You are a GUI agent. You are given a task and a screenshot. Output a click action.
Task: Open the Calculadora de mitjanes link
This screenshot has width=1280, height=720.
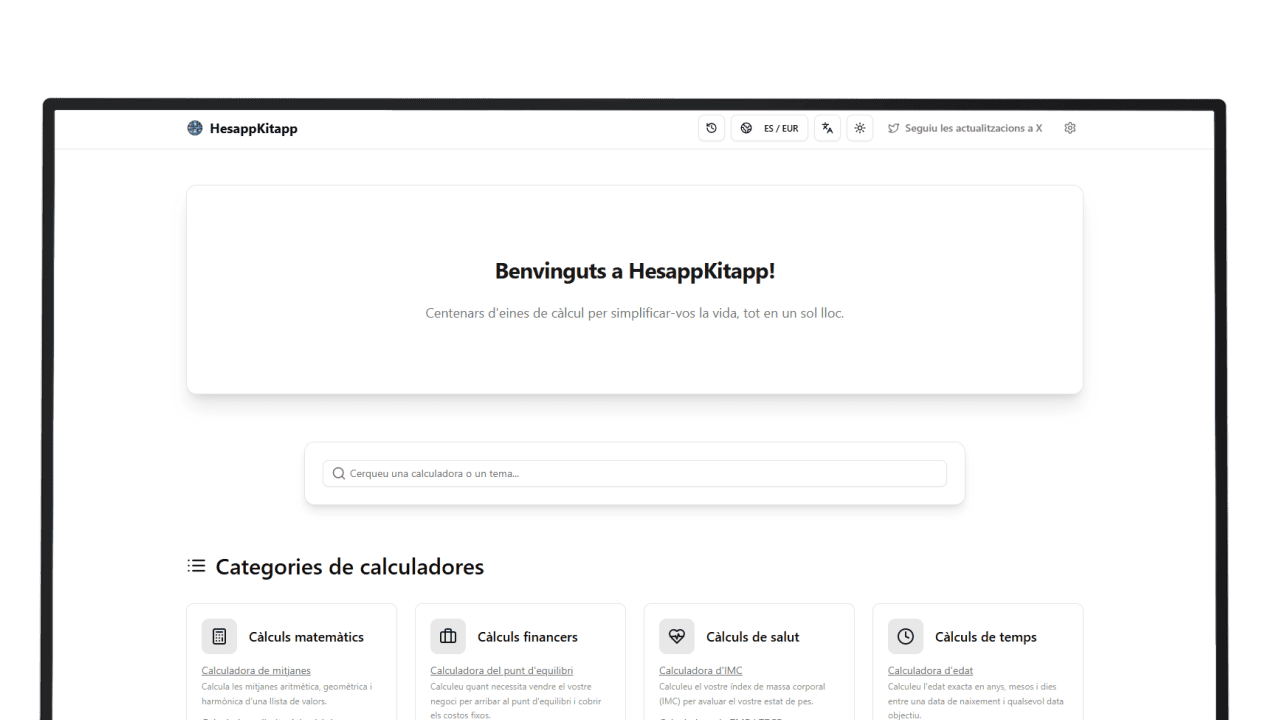click(x=256, y=670)
